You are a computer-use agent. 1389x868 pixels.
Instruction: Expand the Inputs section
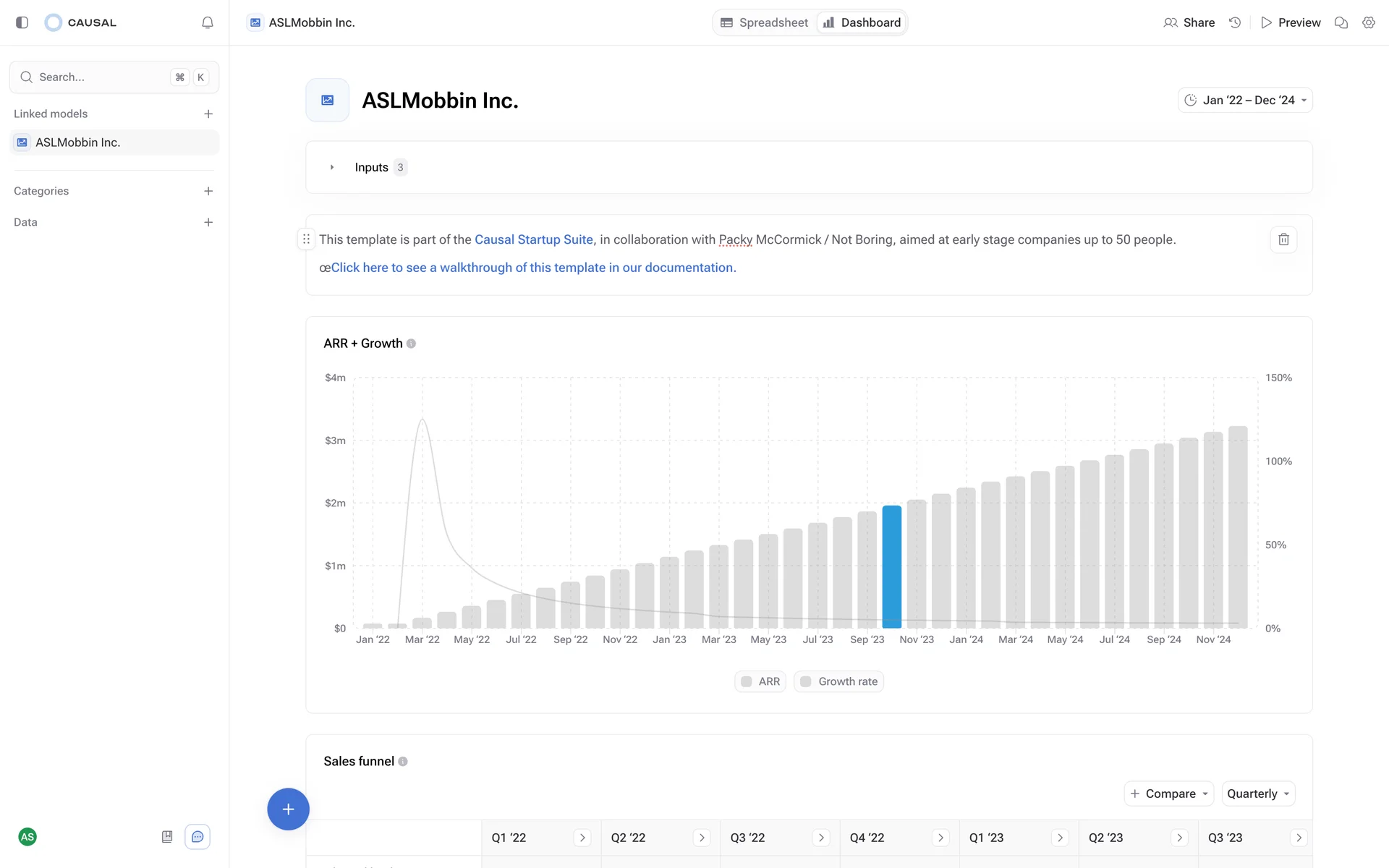pos(332,167)
